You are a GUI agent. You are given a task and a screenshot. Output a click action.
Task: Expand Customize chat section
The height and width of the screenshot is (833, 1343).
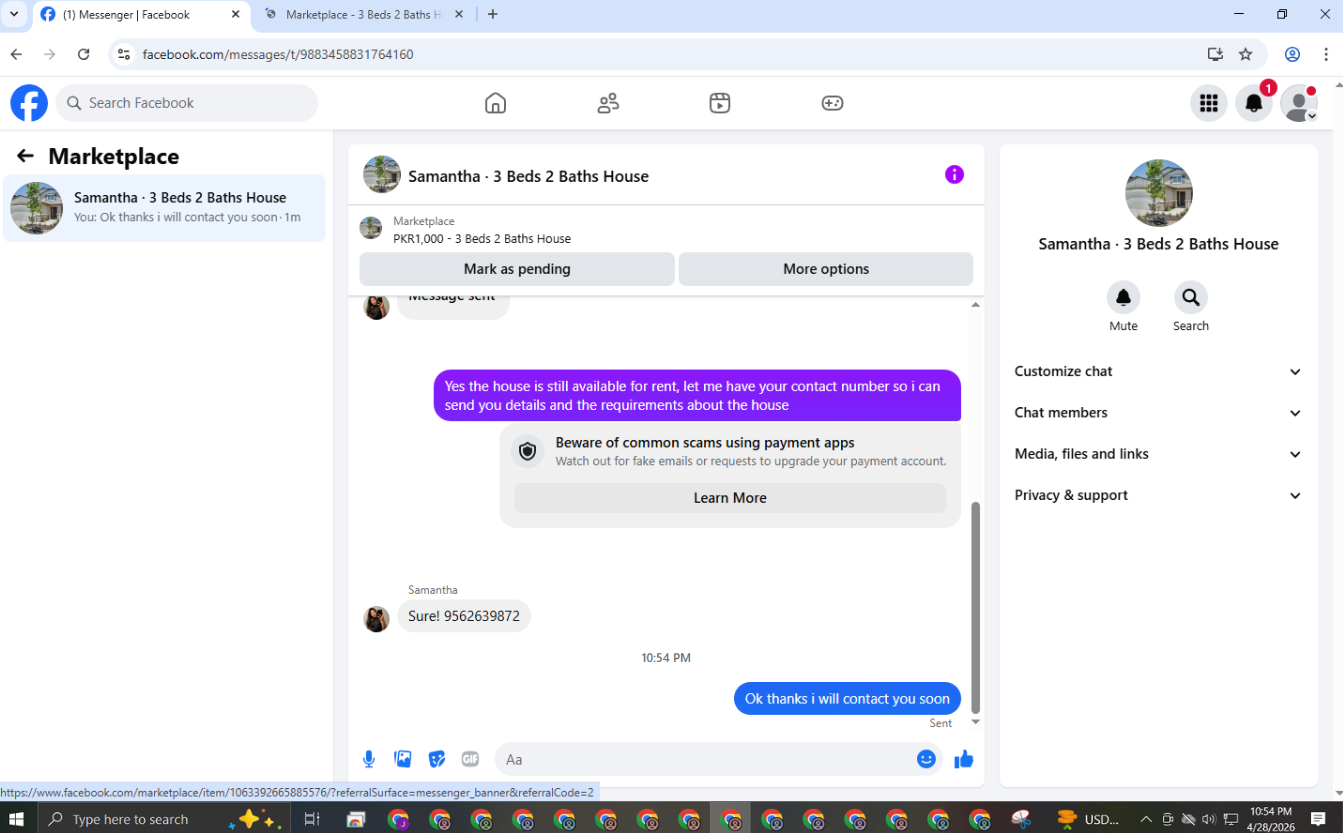[1158, 371]
